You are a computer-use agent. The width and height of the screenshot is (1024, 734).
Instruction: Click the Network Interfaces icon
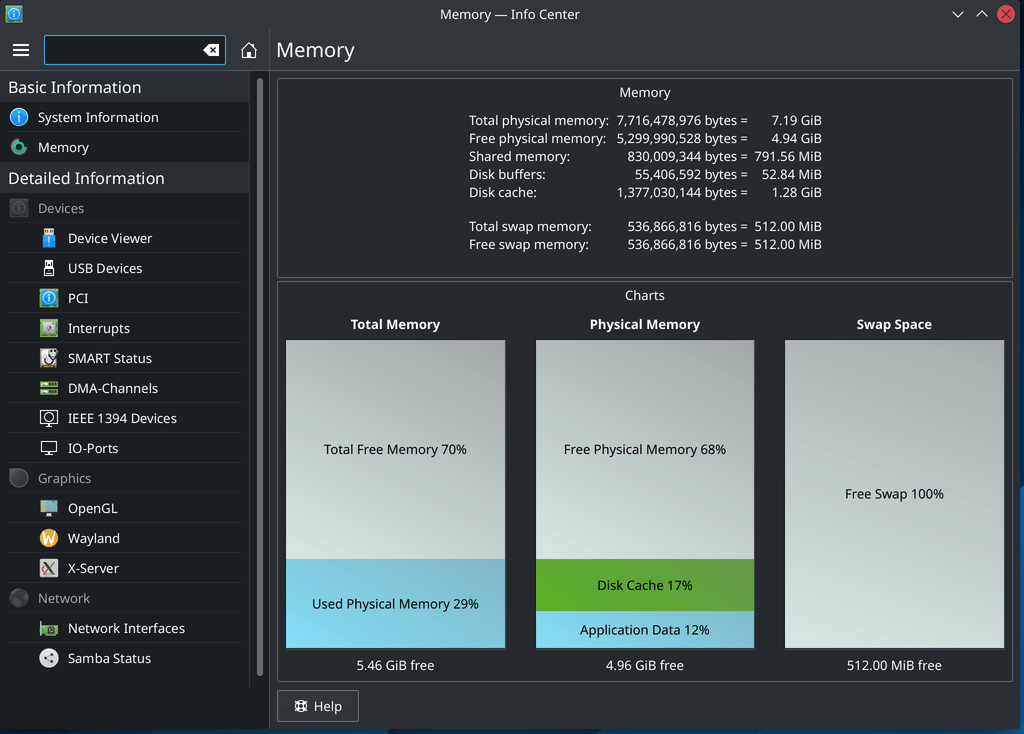pos(49,629)
